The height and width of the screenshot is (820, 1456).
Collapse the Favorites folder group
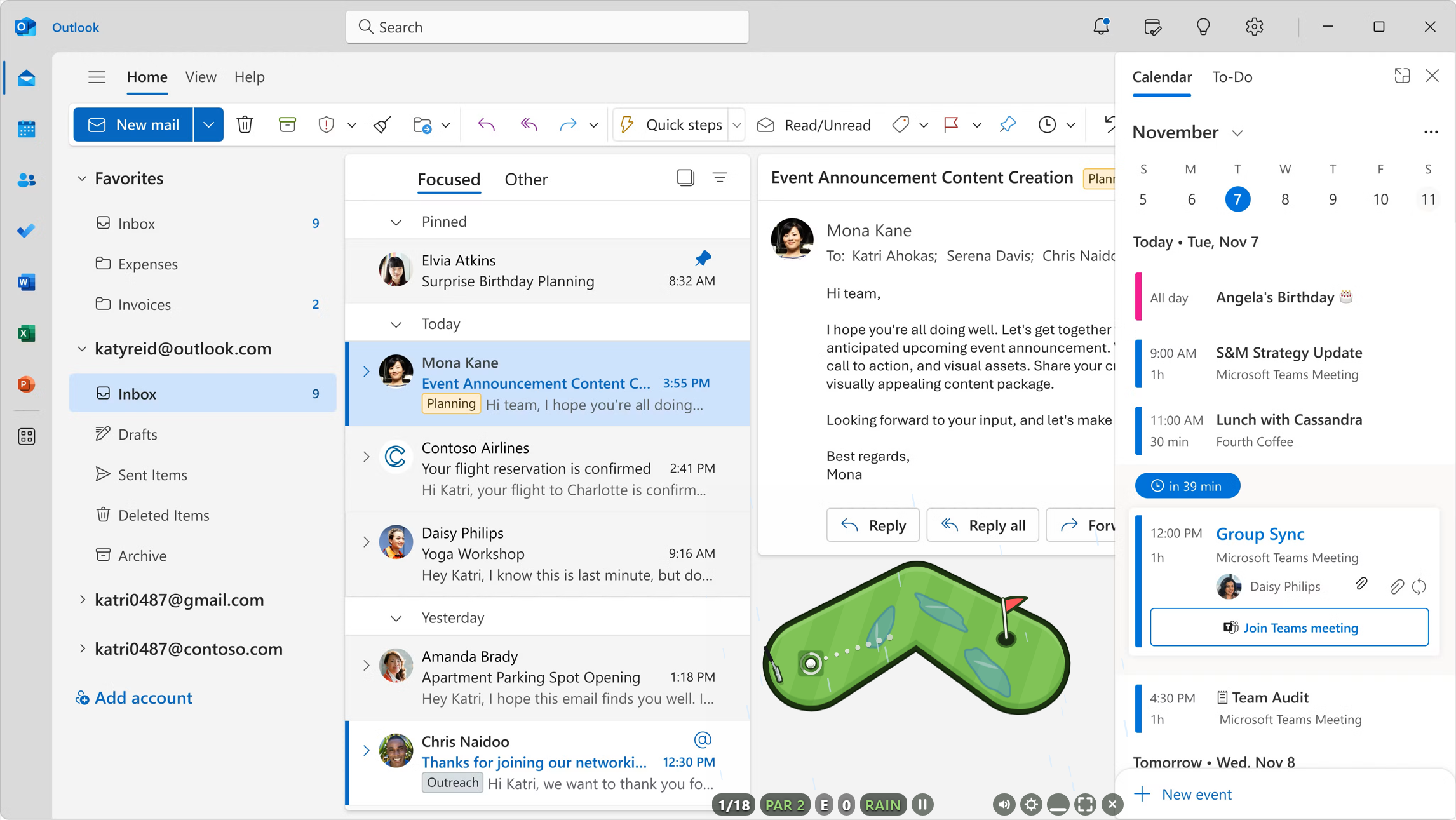pyautogui.click(x=82, y=178)
